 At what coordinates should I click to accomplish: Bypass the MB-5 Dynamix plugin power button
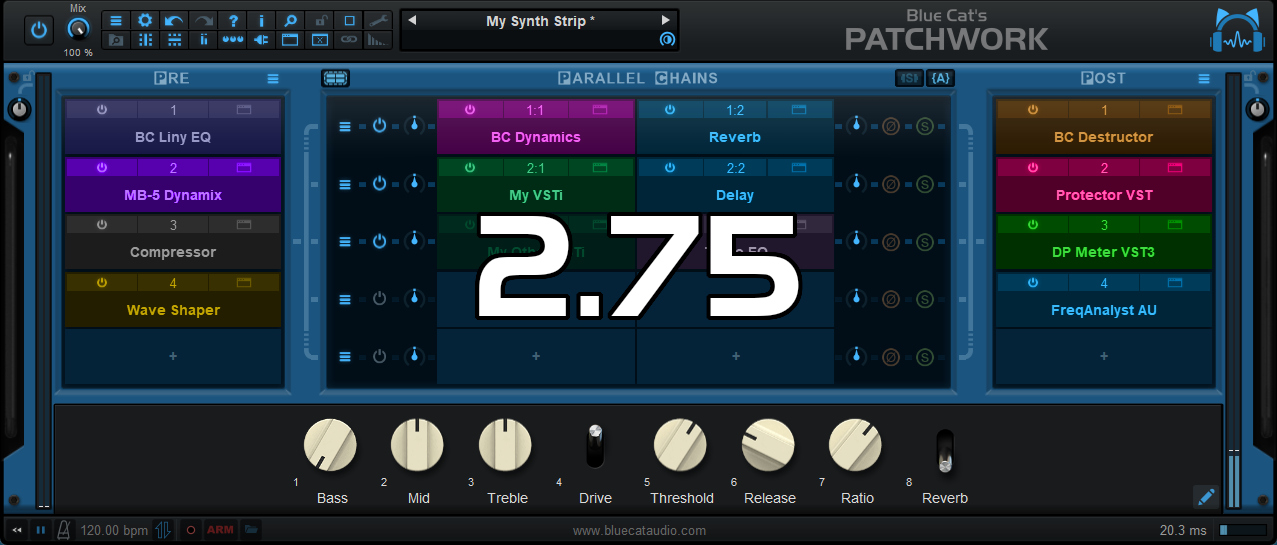click(x=101, y=168)
